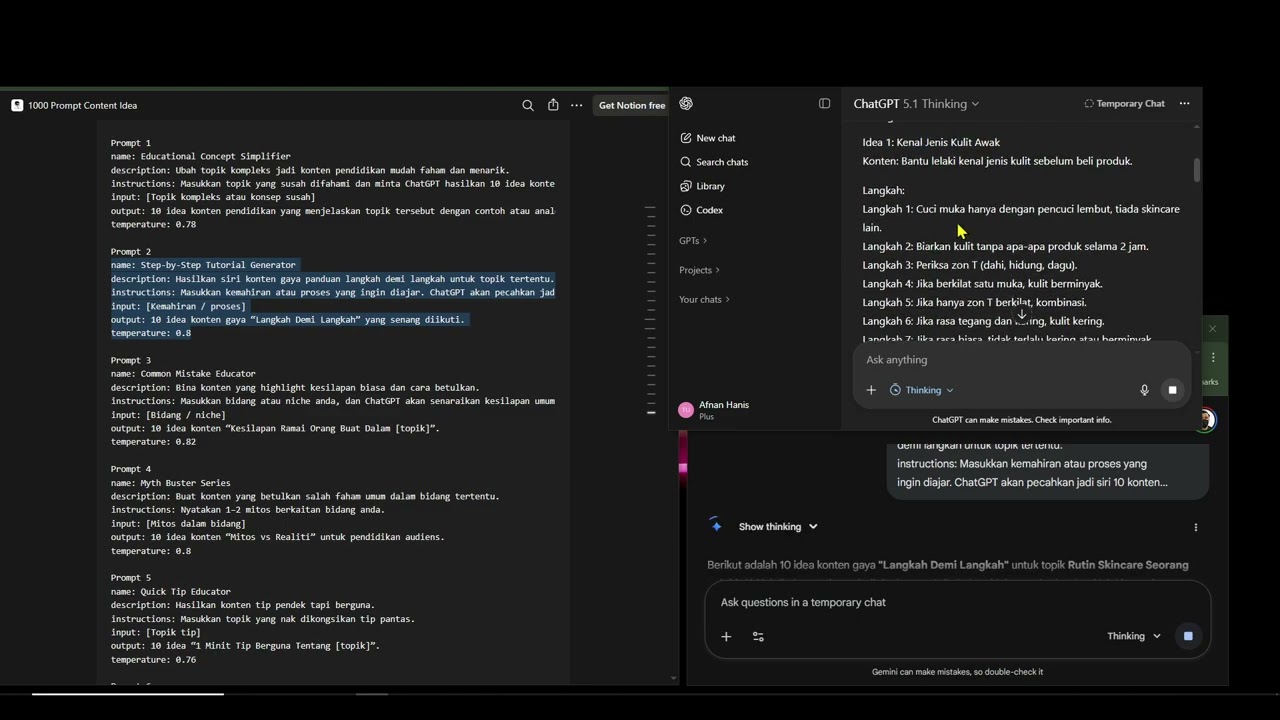Expand the GPTs section
The width and height of the screenshot is (1280, 720).
point(693,241)
